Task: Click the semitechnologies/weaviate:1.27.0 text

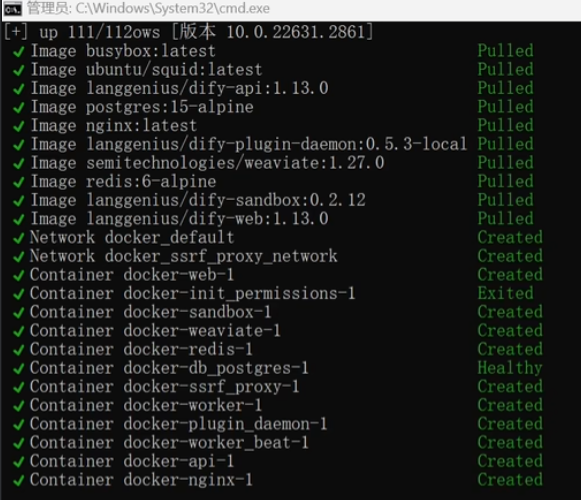Action: point(235,163)
